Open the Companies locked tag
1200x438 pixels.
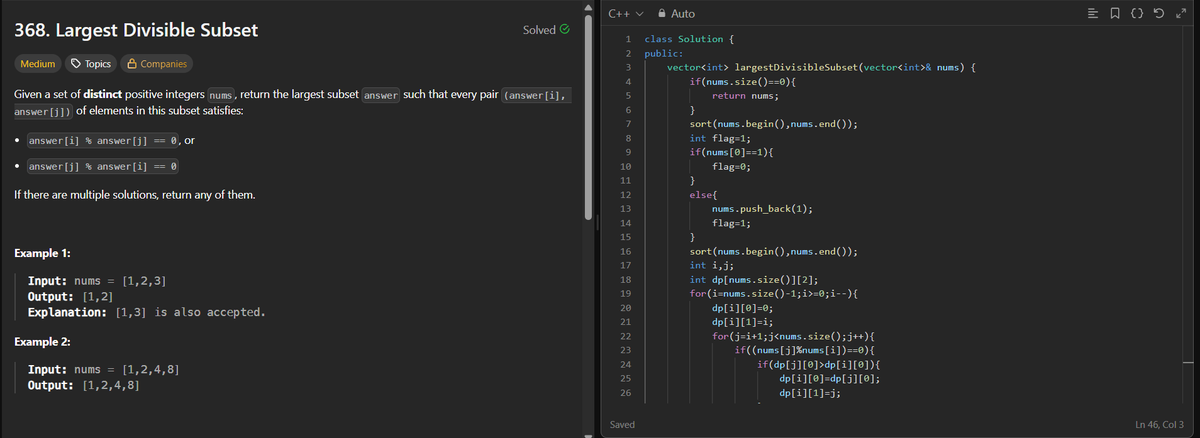click(x=155, y=64)
